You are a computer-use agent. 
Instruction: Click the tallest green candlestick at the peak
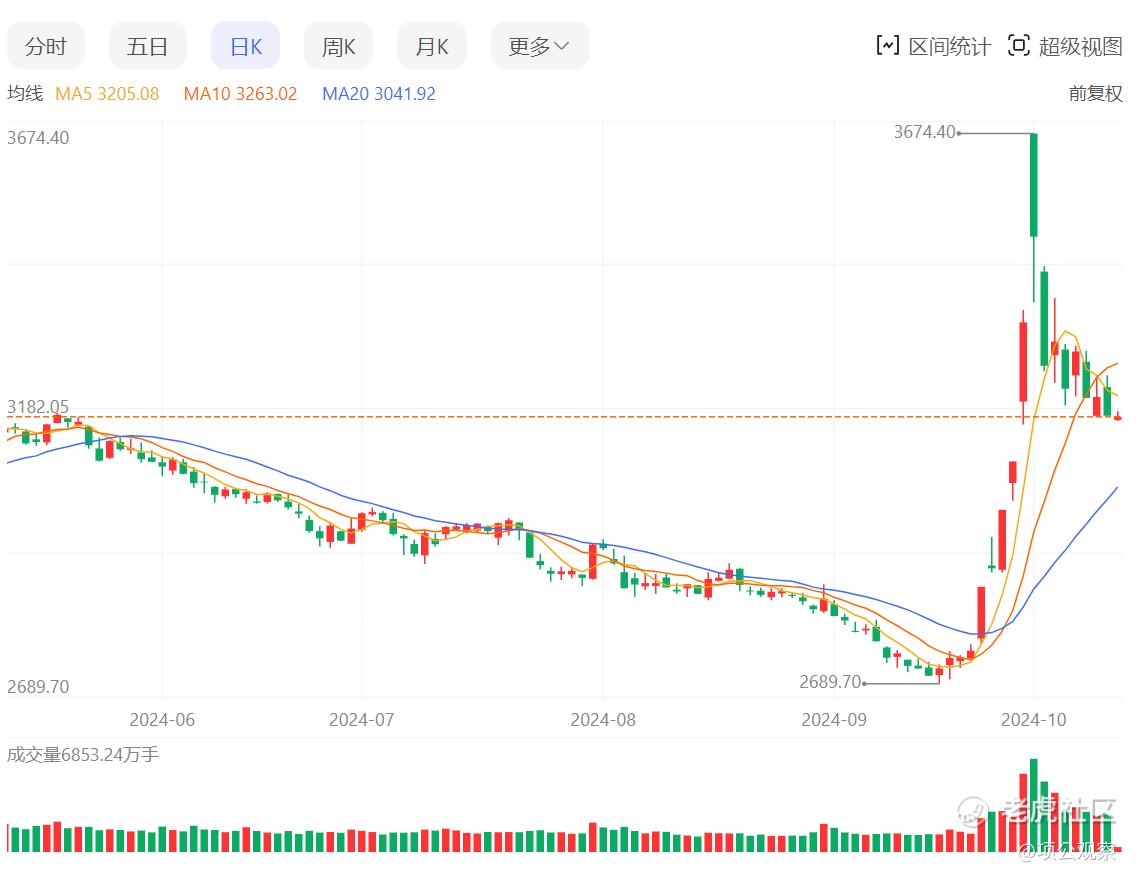pos(1033,185)
